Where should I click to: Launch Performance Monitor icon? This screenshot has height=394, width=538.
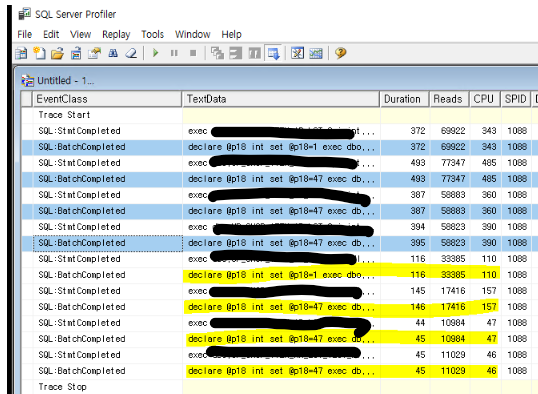coord(316,53)
